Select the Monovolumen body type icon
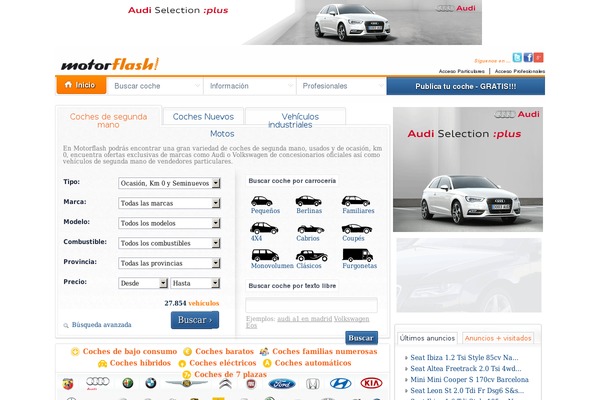 (x=265, y=255)
